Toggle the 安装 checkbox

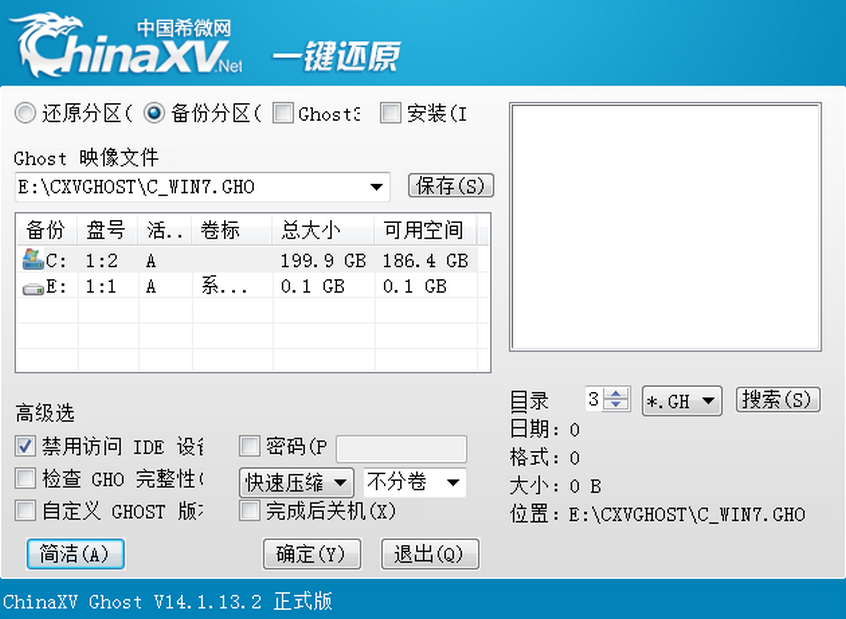(x=391, y=113)
